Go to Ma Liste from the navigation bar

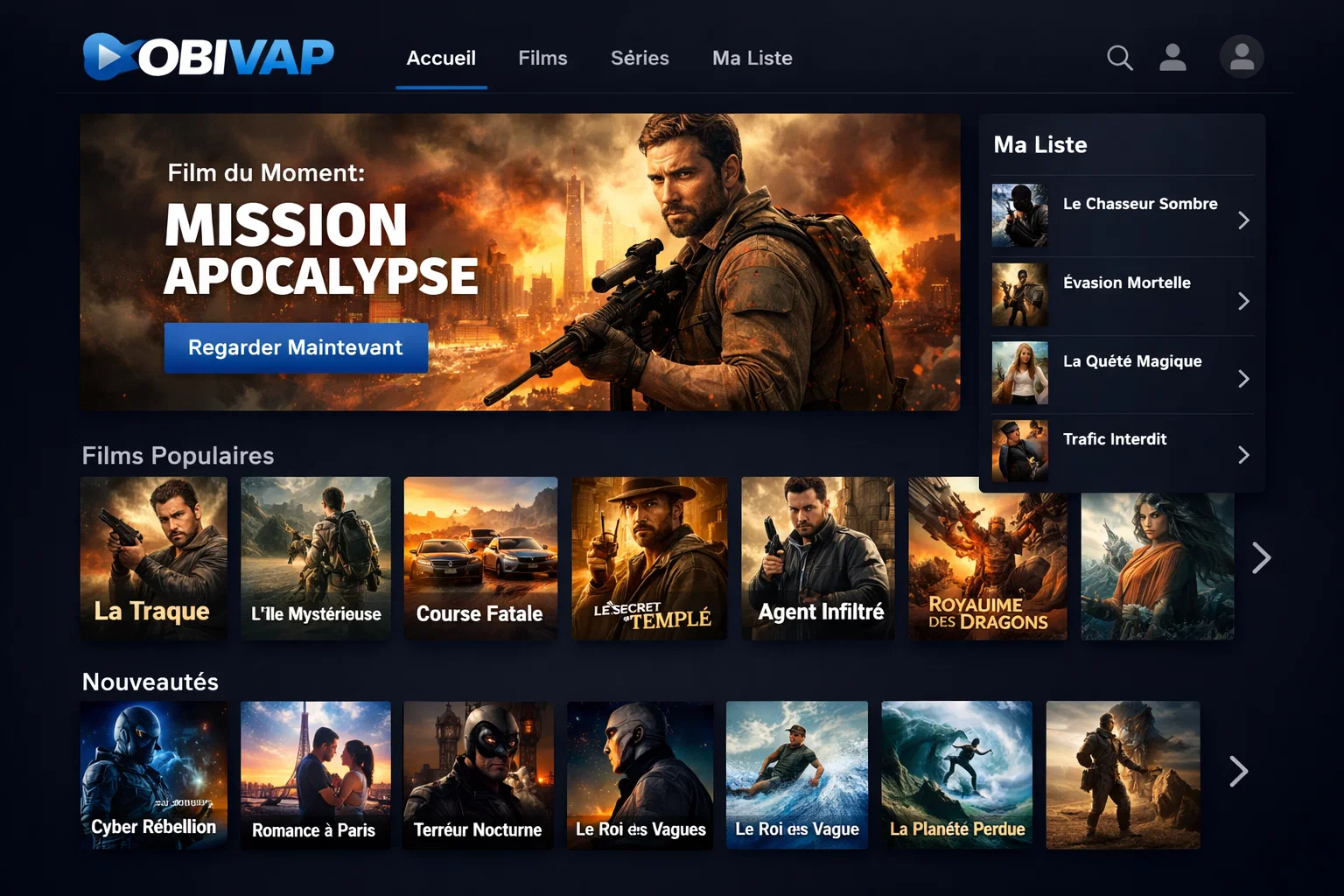tap(752, 58)
